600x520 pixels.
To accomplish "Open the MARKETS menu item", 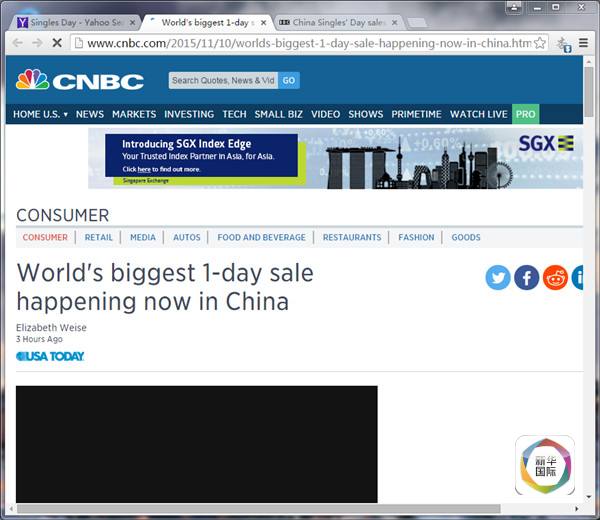I will pos(134,114).
